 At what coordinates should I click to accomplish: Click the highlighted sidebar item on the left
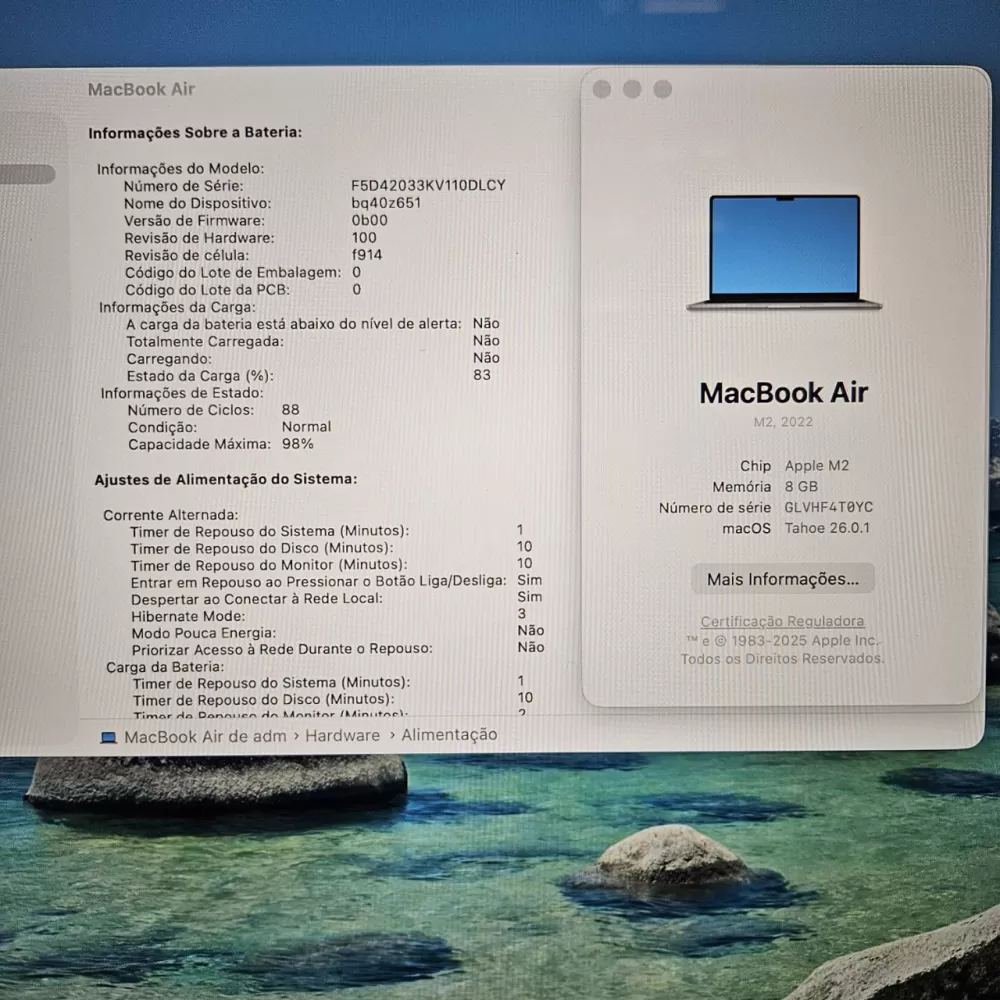pyautogui.click(x=27, y=175)
